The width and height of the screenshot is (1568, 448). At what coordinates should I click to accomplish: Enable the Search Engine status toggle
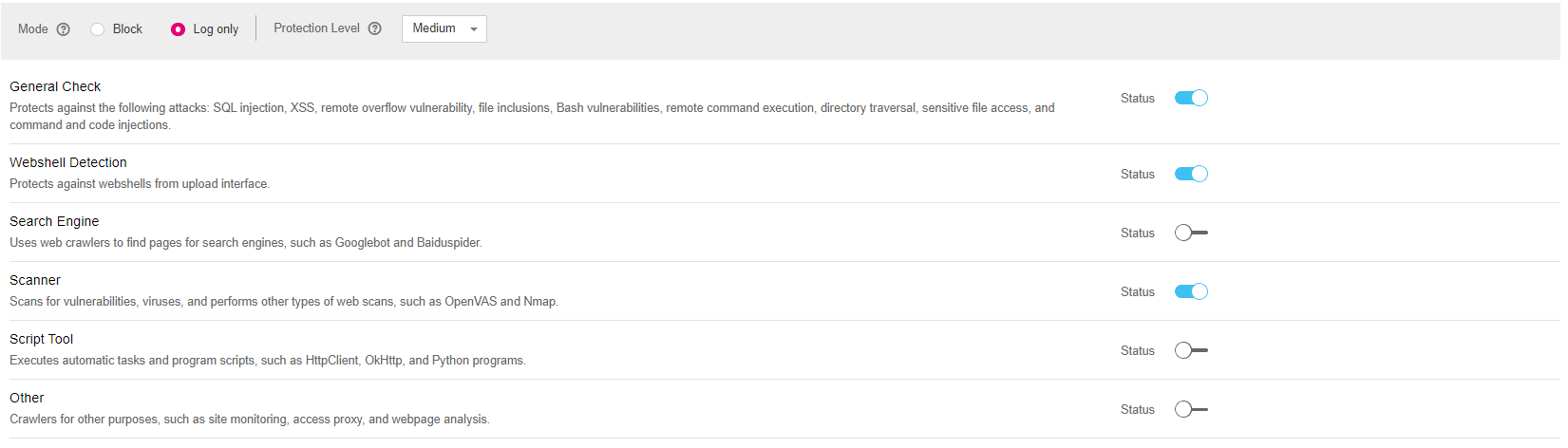point(1191,233)
